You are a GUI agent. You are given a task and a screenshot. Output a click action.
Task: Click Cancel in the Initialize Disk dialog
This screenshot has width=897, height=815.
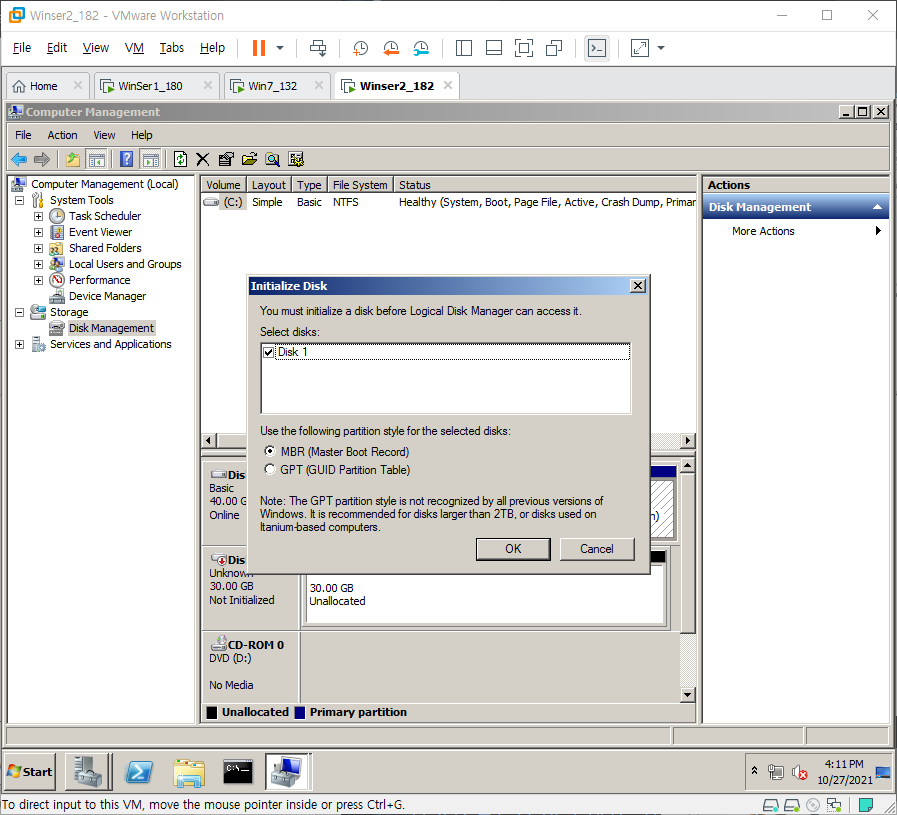coord(597,549)
